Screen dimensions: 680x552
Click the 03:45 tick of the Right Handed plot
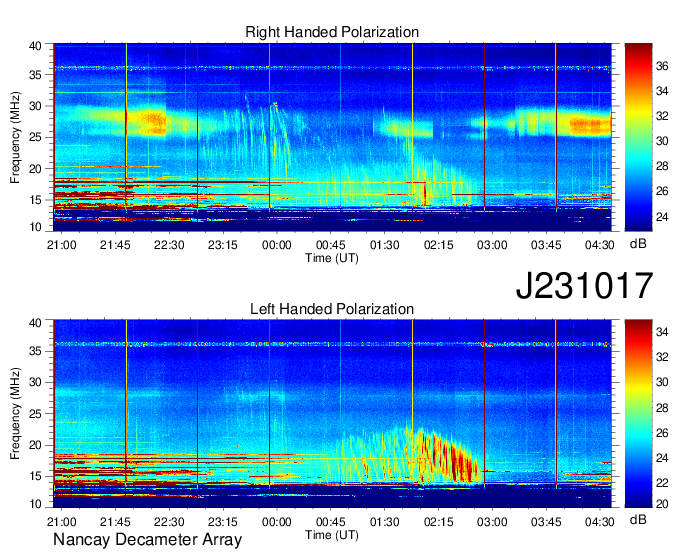click(546, 245)
